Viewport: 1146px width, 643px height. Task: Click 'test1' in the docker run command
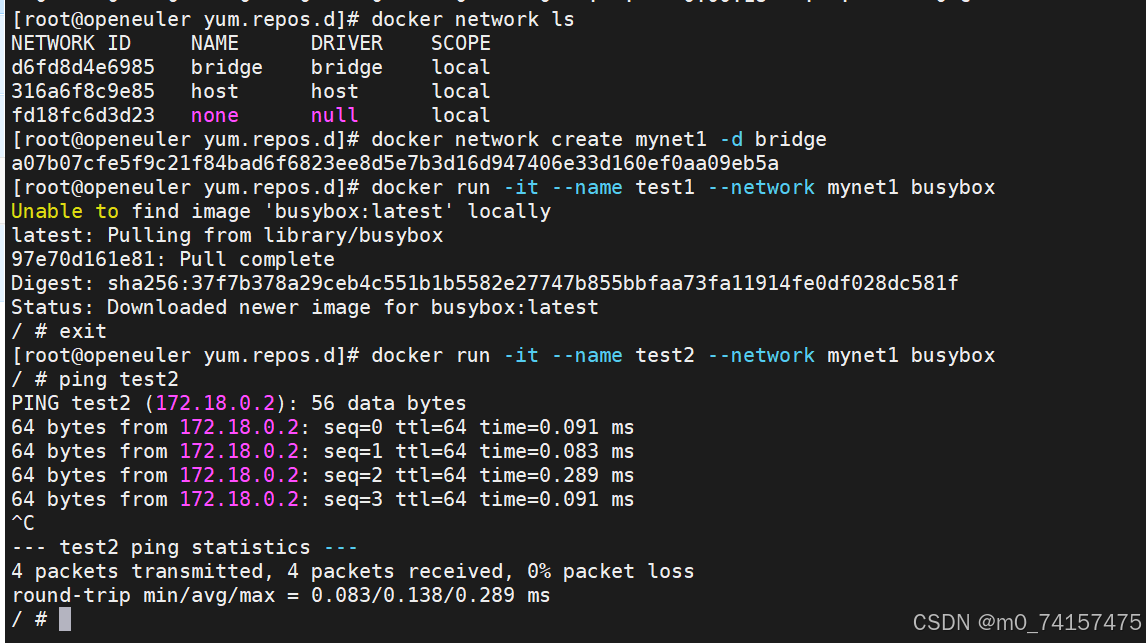point(665,188)
